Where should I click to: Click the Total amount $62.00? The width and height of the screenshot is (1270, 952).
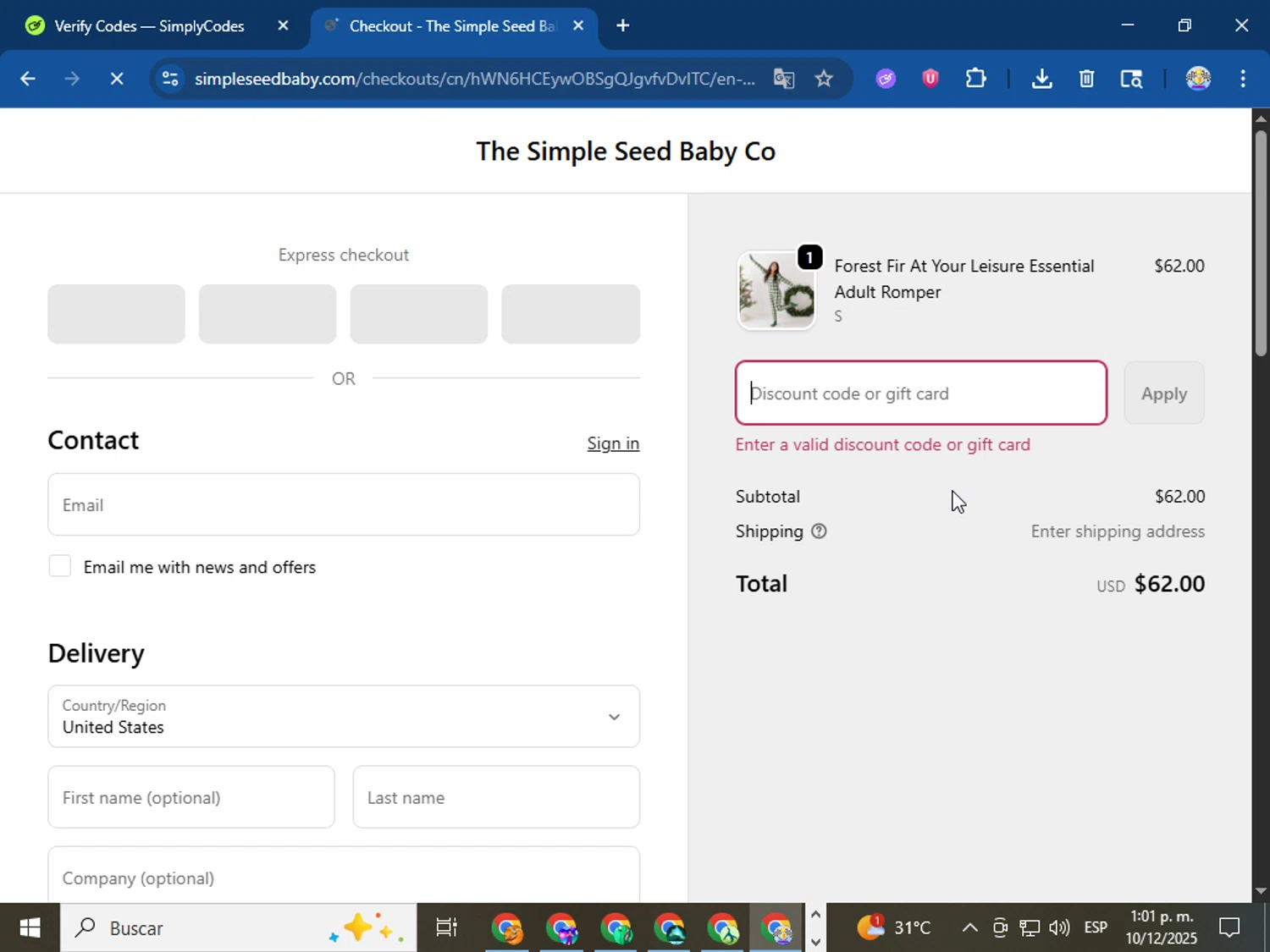pos(1169,584)
